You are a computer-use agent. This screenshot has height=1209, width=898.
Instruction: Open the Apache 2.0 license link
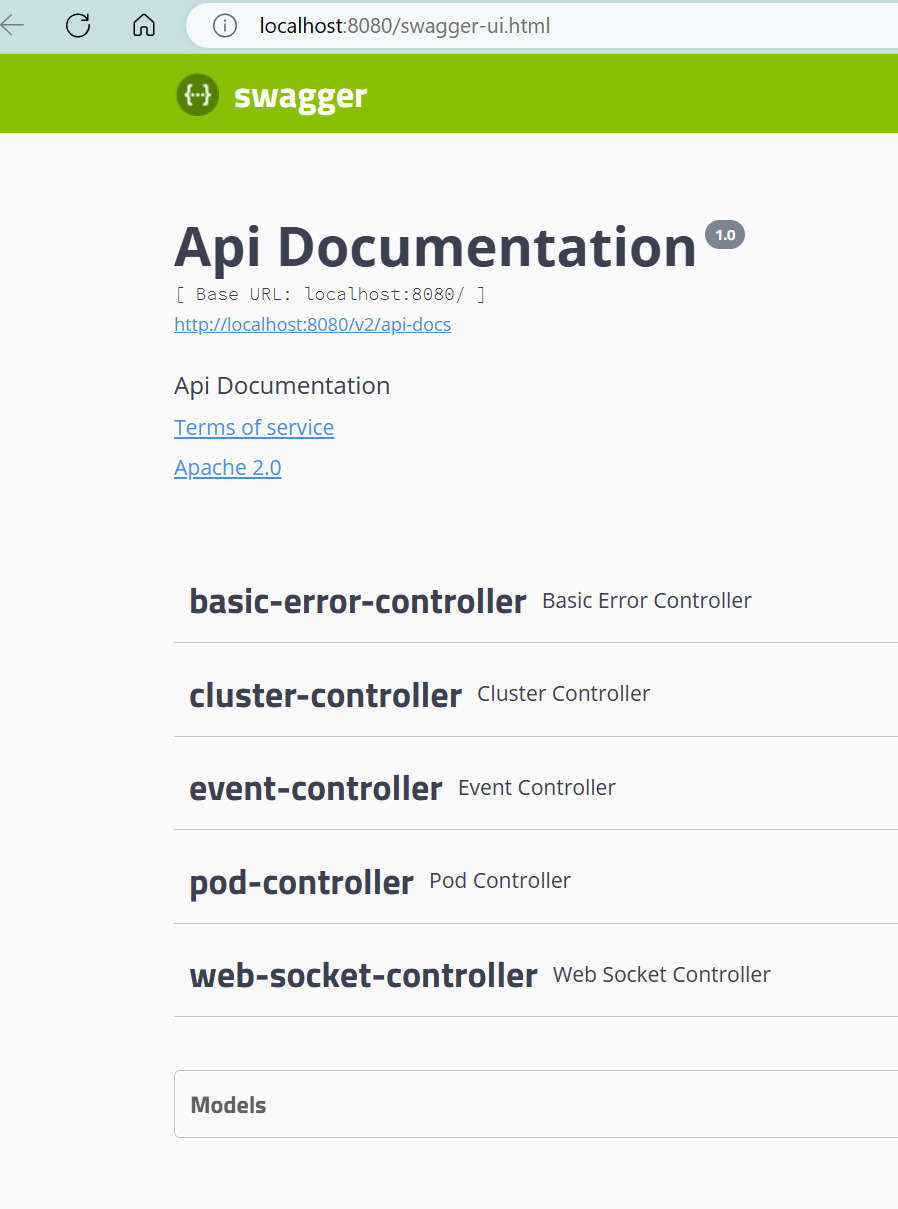228,467
